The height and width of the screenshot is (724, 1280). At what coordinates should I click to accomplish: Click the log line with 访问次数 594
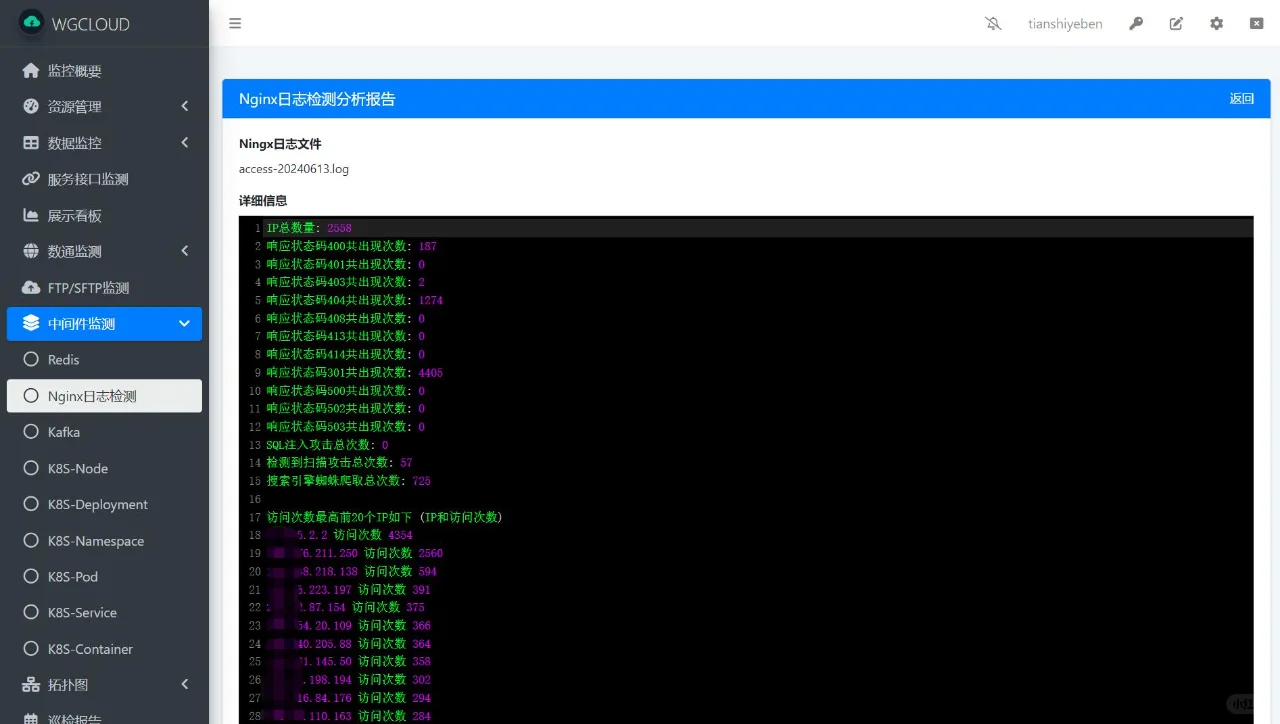[351, 571]
